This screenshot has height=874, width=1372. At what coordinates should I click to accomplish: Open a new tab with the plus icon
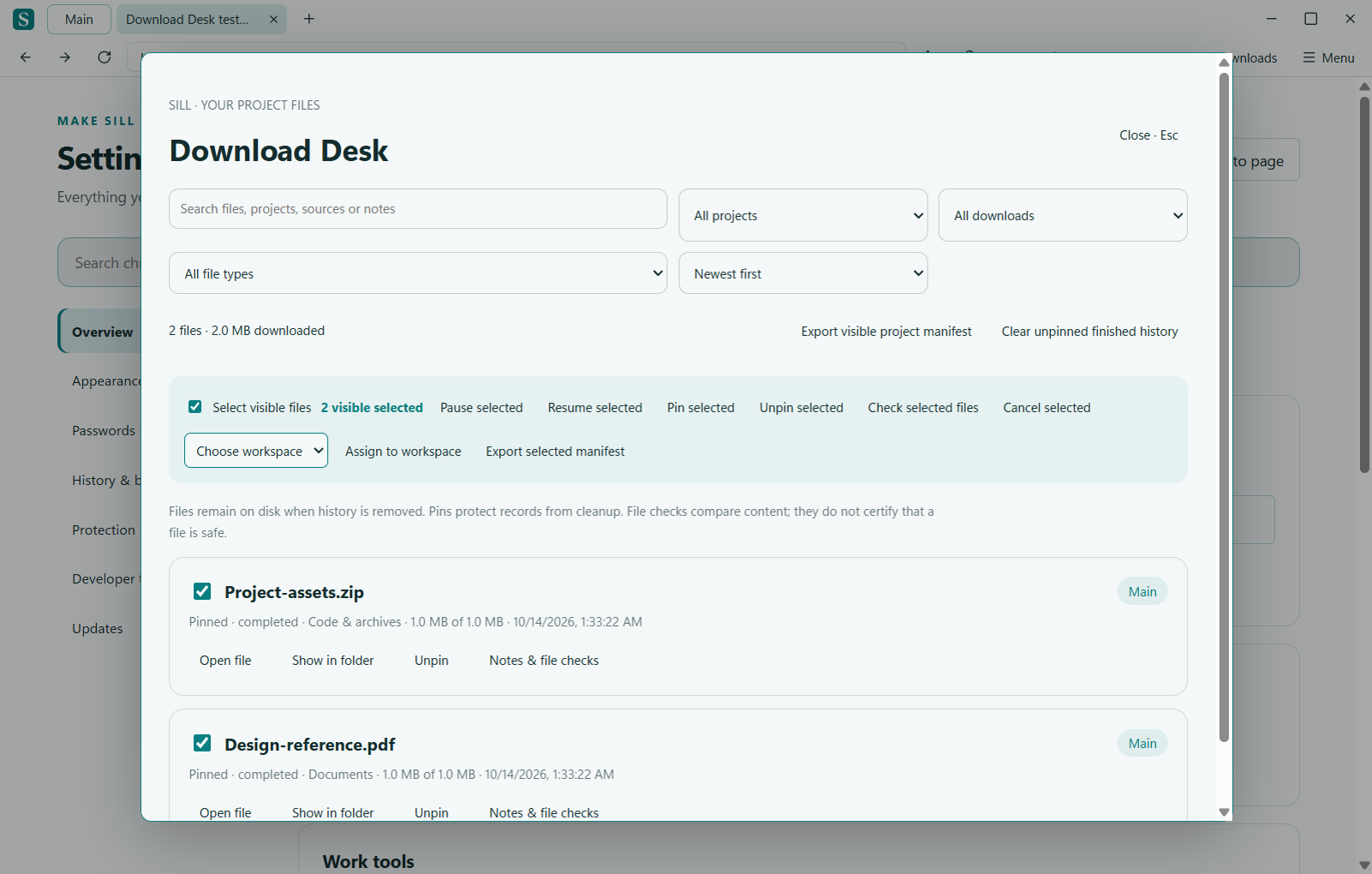click(309, 19)
